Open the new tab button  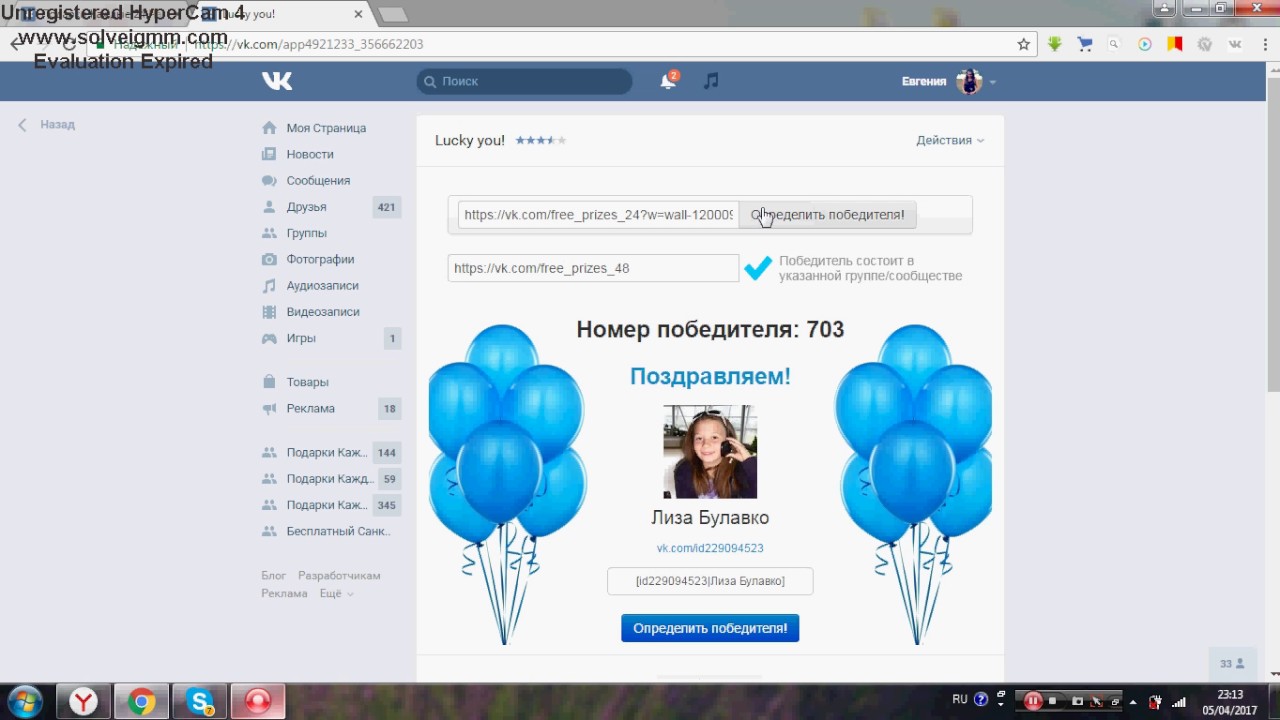[x=393, y=14]
